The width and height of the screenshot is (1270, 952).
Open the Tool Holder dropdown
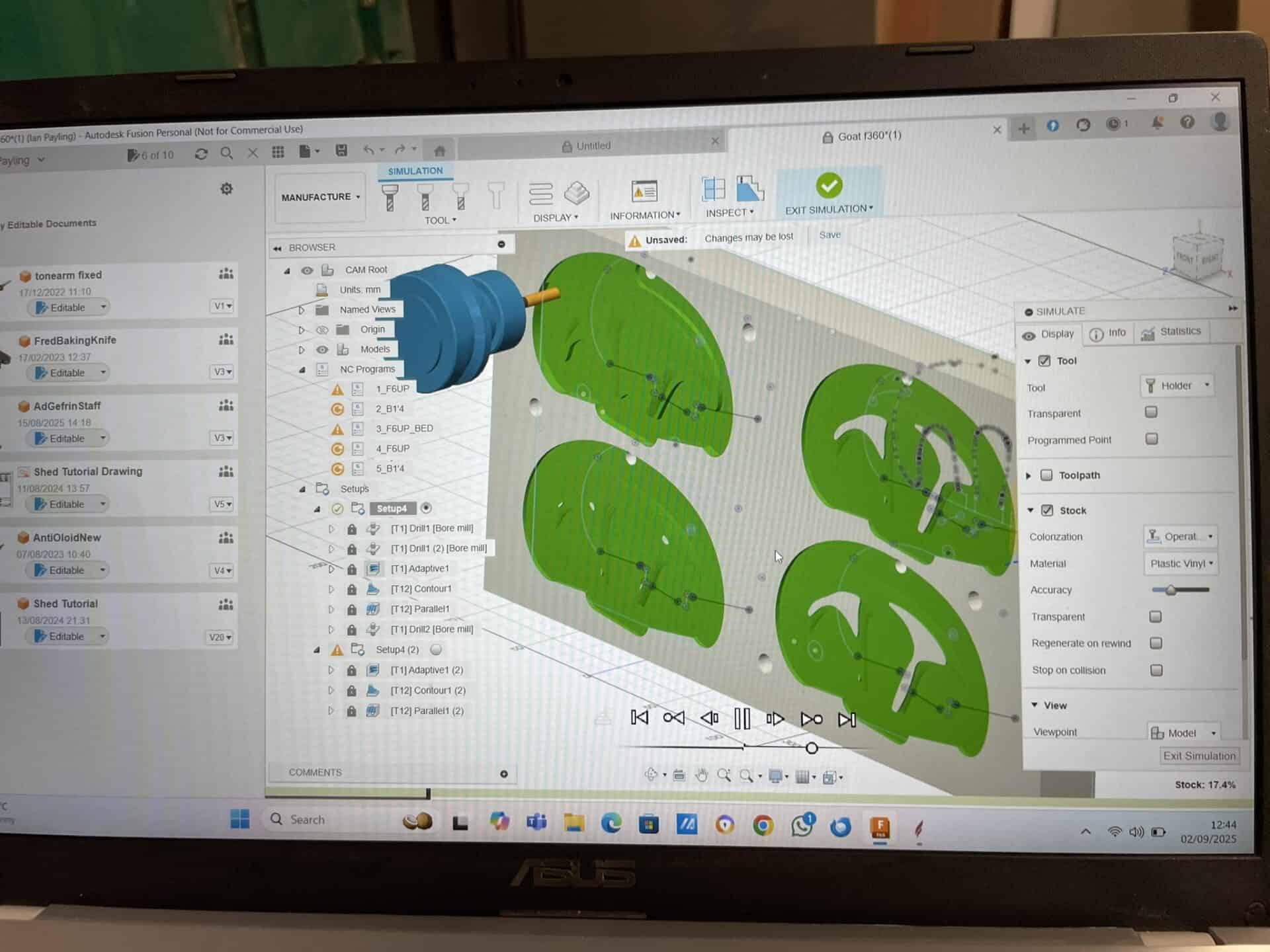(1177, 385)
